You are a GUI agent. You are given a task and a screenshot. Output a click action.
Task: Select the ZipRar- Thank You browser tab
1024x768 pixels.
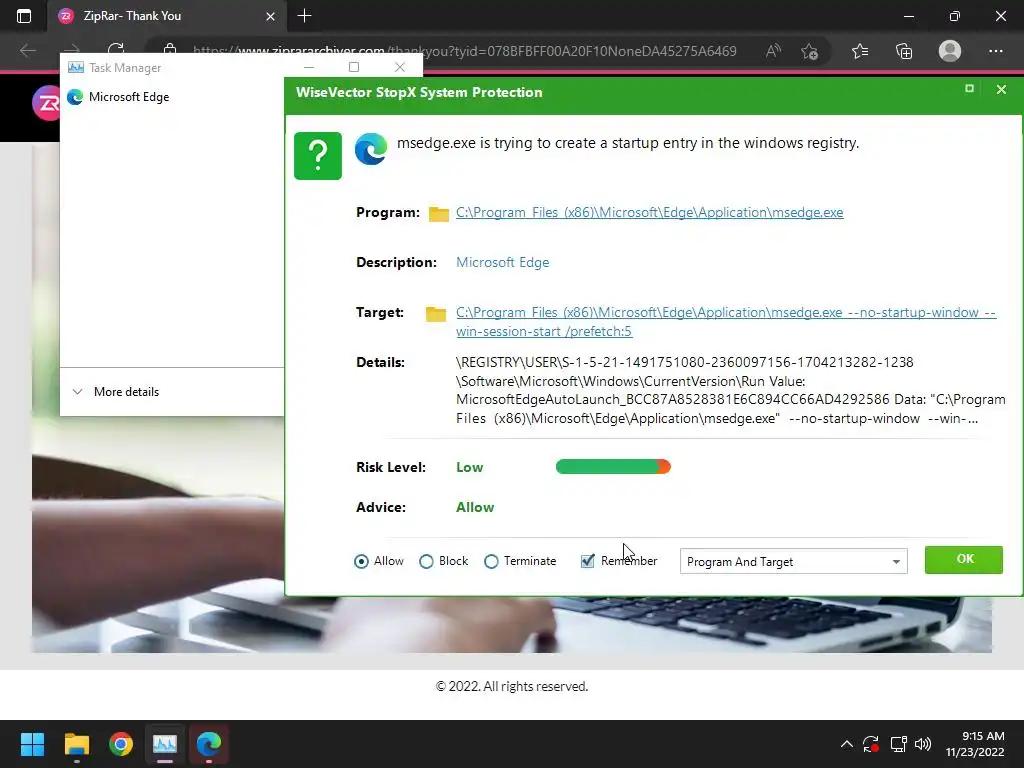[x=167, y=16]
